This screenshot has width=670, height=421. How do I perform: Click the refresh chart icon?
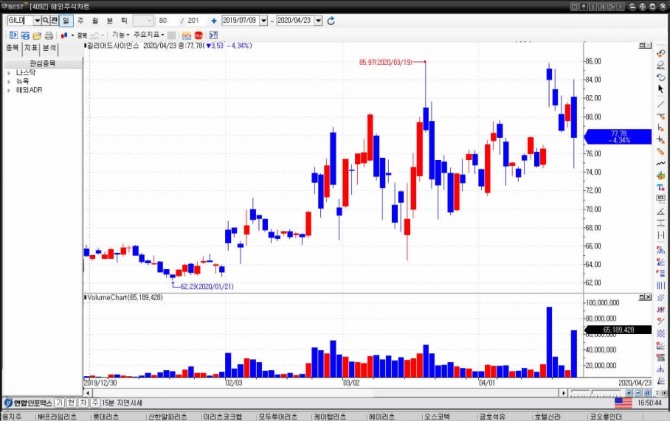click(x=331, y=21)
